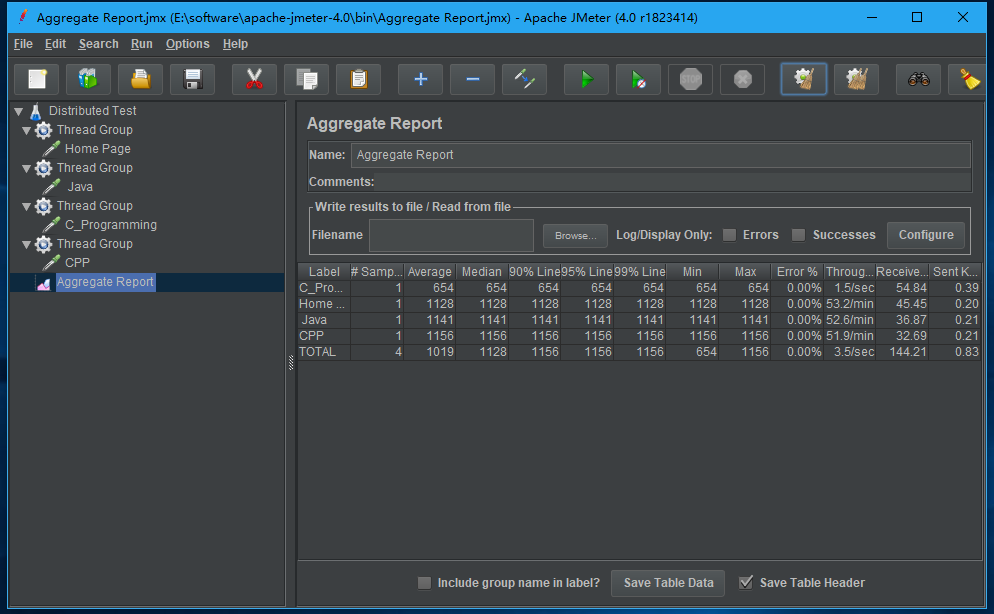Viewport: 994px width, 614px height.
Task: Click the Median column header
Action: coord(482,272)
